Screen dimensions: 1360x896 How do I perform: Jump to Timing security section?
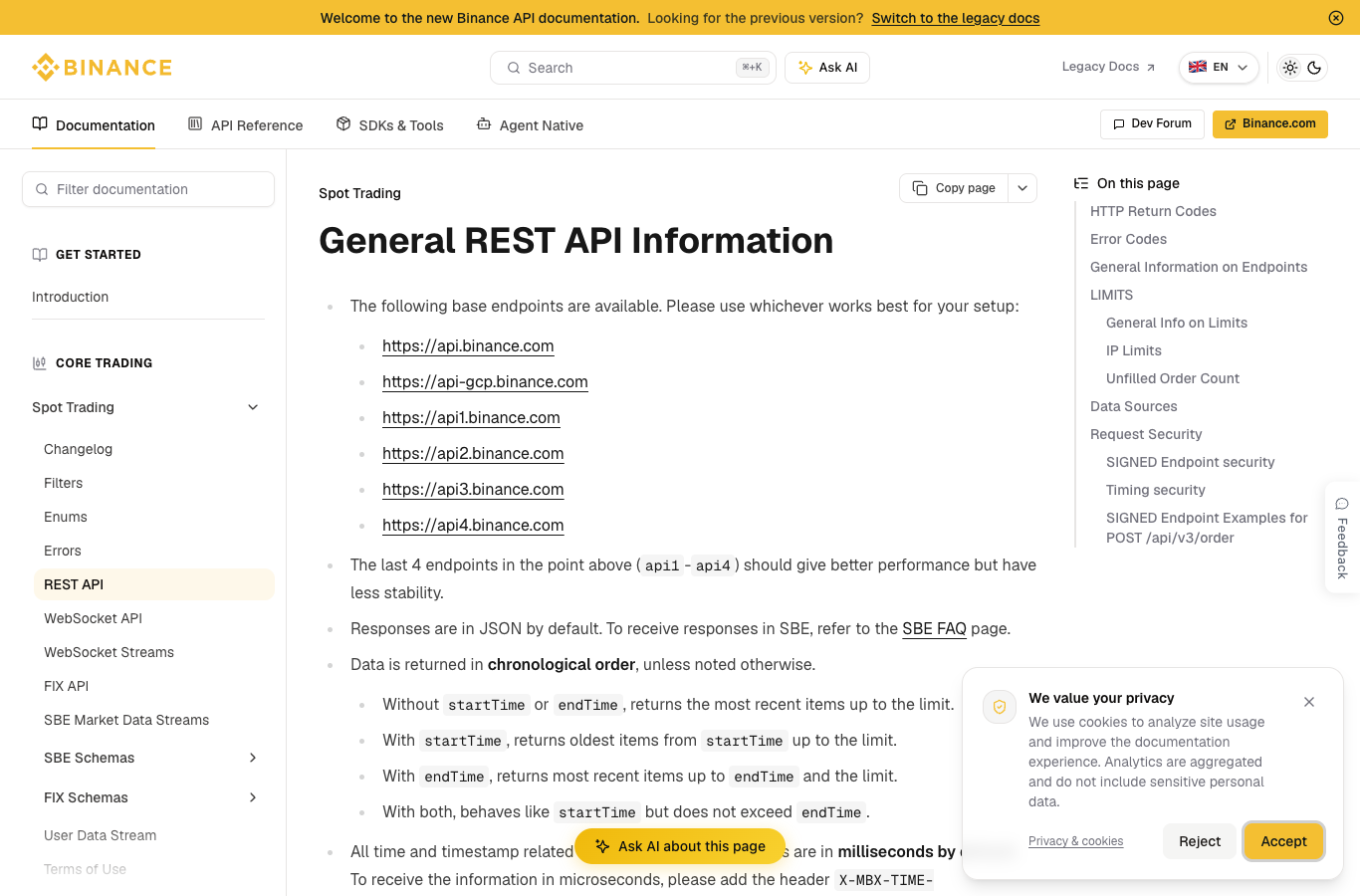(1155, 490)
